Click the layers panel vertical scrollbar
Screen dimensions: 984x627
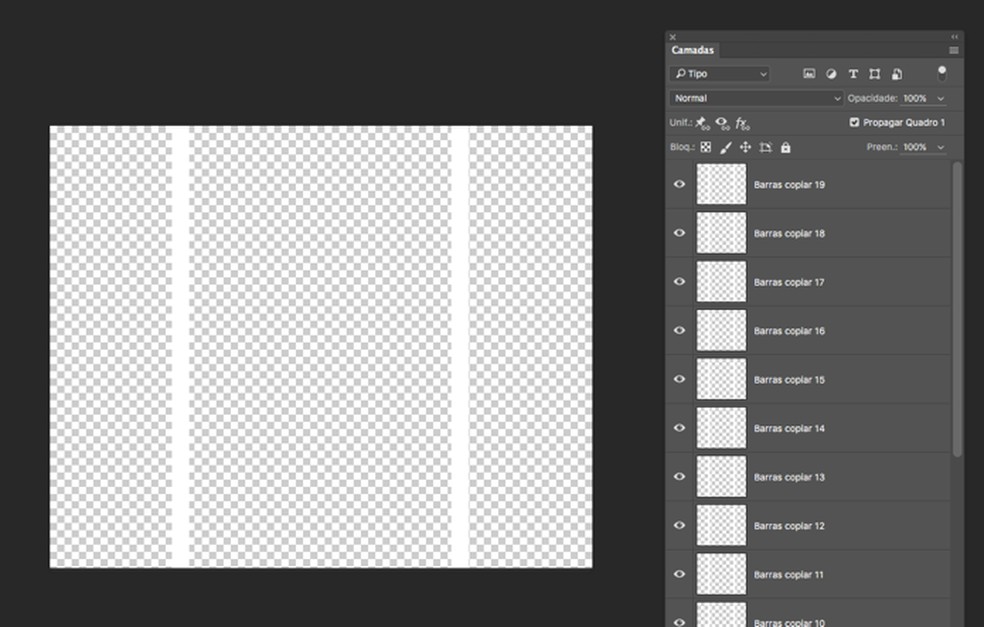pos(956,309)
